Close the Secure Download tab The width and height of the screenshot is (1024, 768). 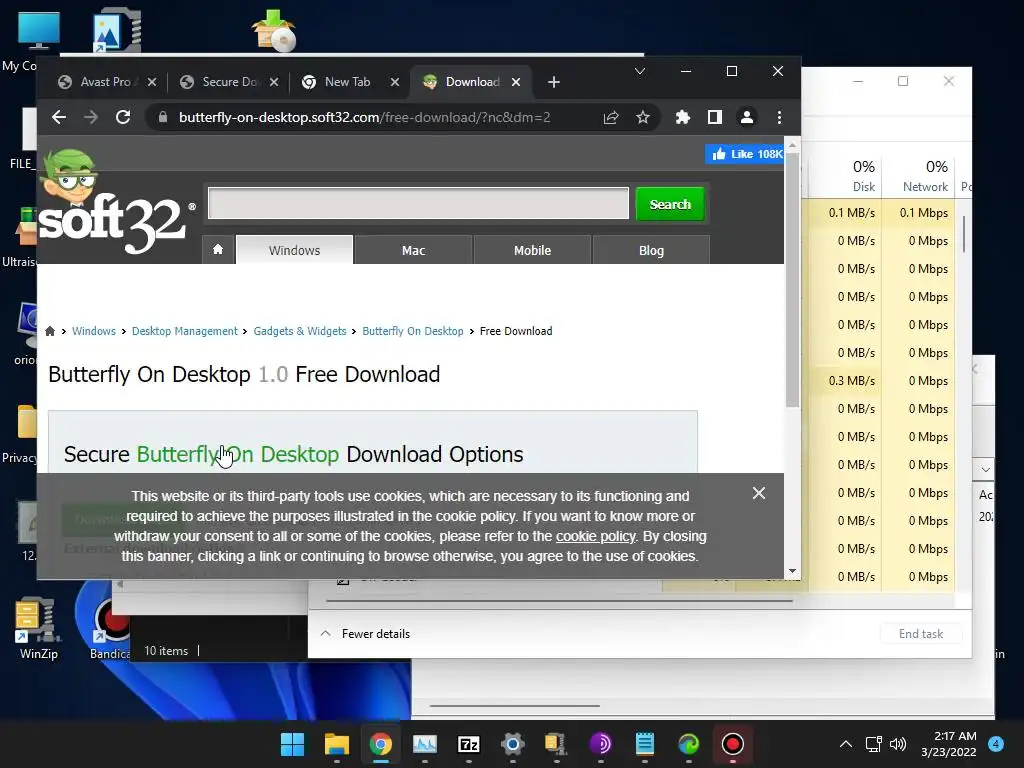coord(274,82)
